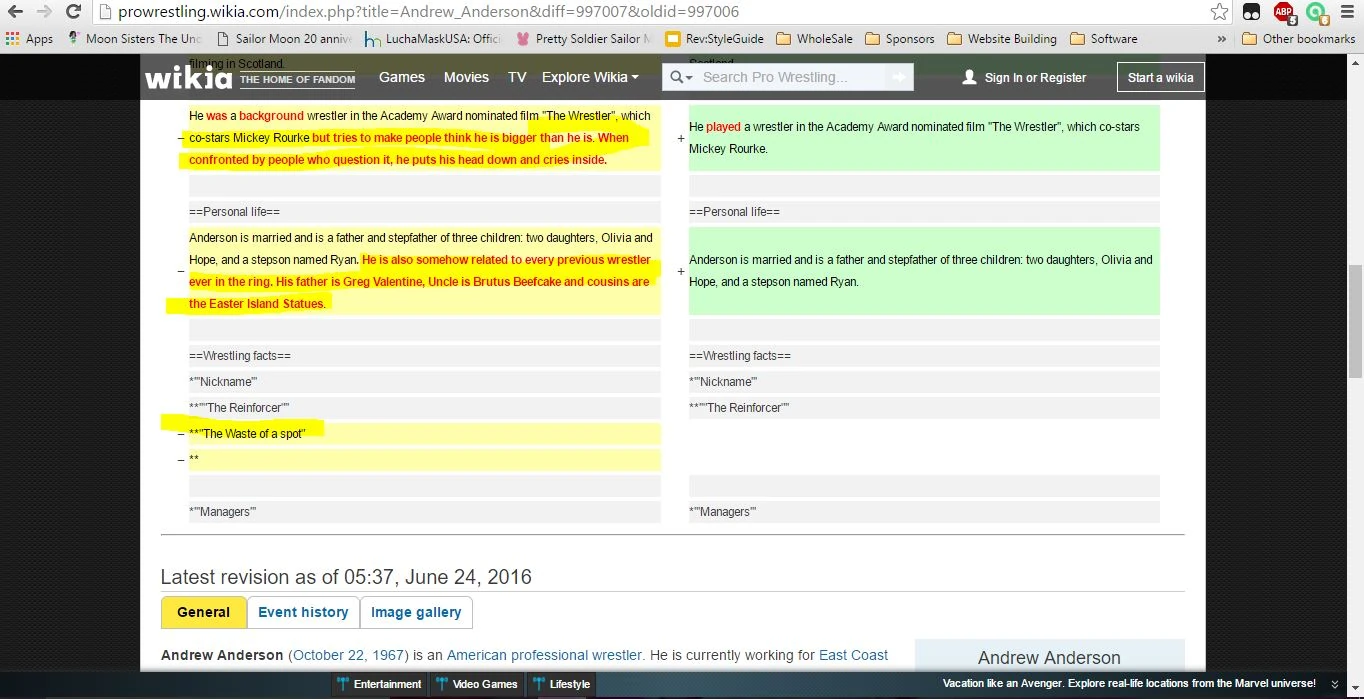
Task: Show hidden bookmarks via the chevron
Action: [1222, 39]
